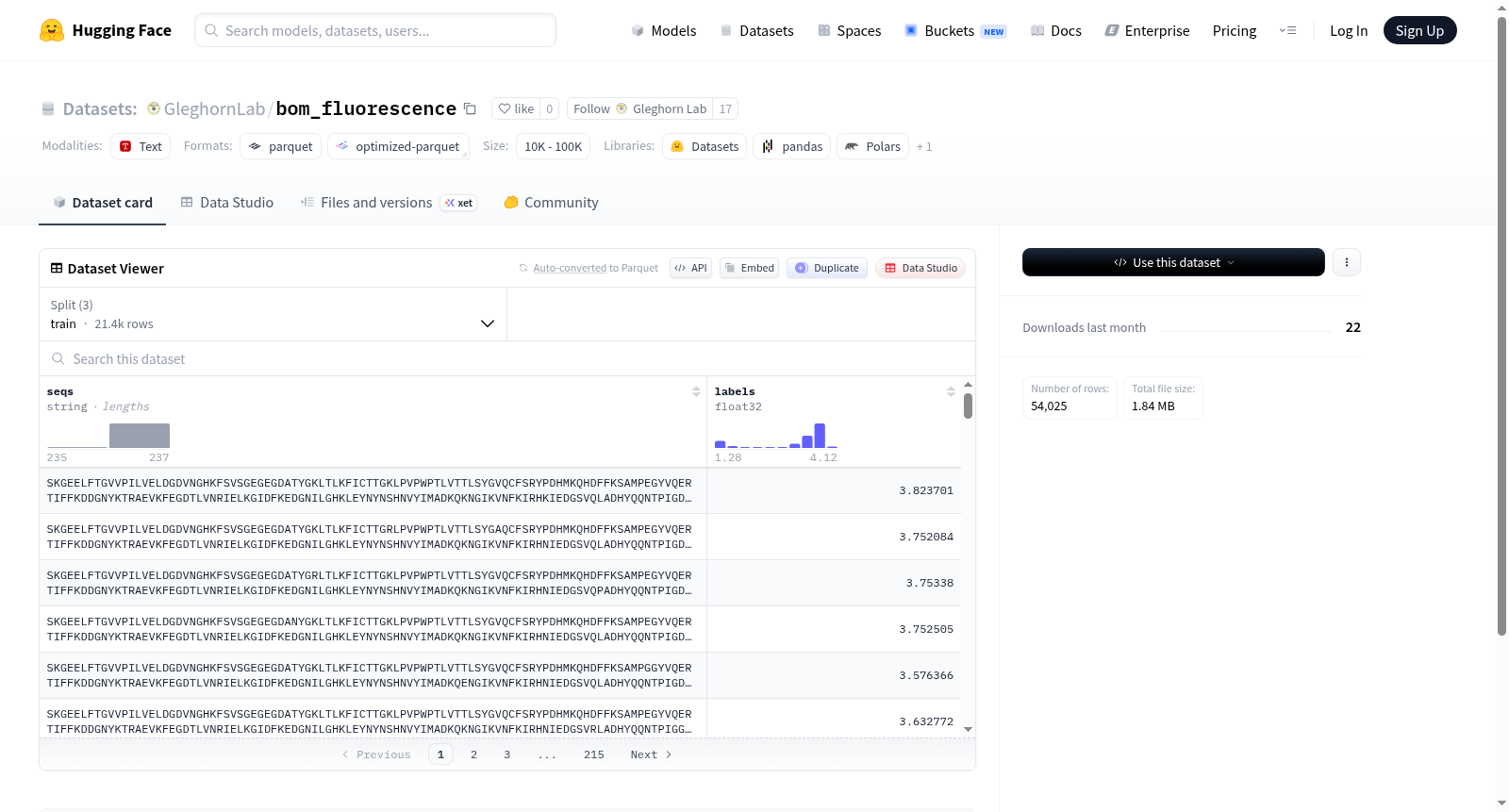
Task: Click the page vertical scrollbar
Action: pyautogui.click(x=1501, y=325)
